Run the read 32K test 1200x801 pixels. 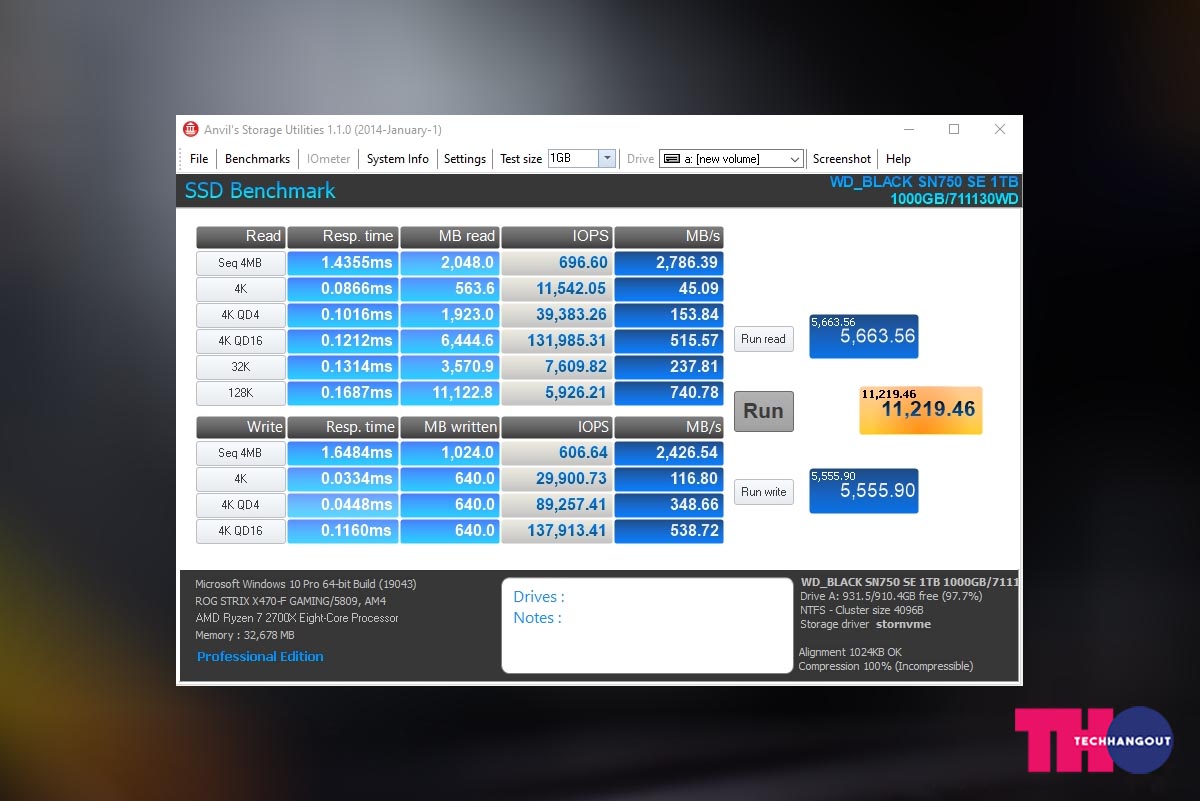coord(241,367)
